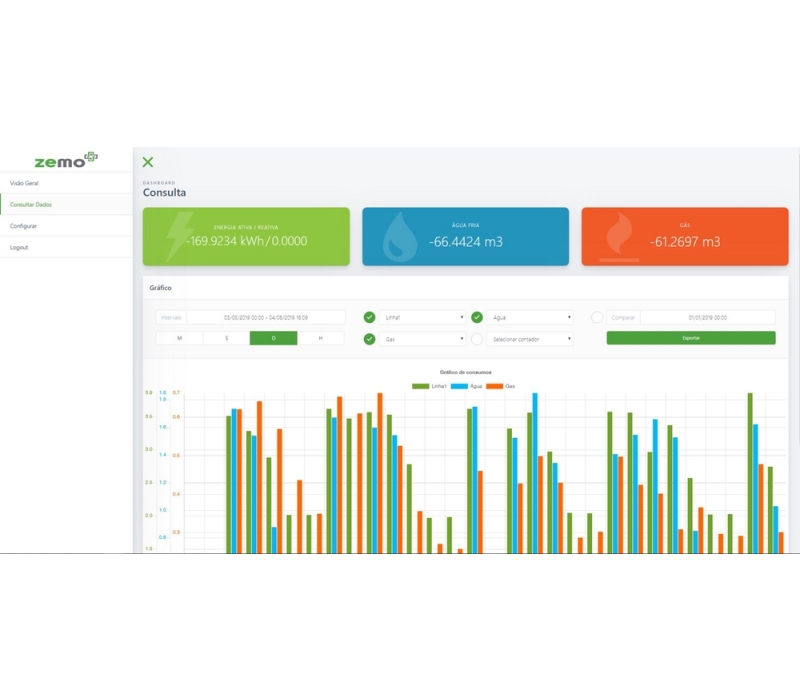The image size is (800, 700).
Task: Uncheck the Linha1 meter checkbox
Action: click(370, 317)
